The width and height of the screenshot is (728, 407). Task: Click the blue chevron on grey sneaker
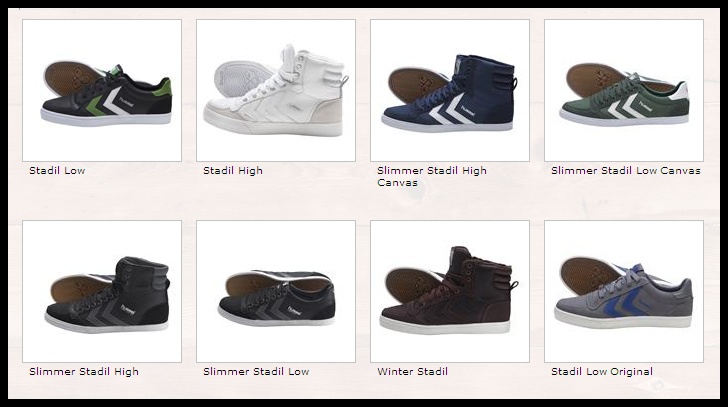[621, 301]
